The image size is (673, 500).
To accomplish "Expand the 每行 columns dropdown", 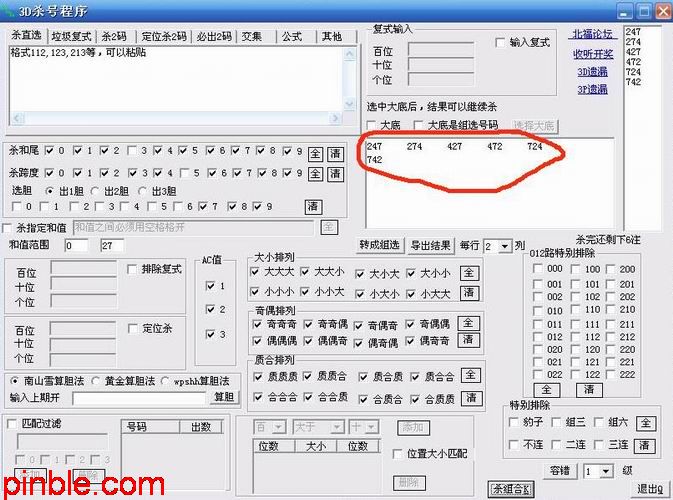I will pyautogui.click(x=503, y=246).
